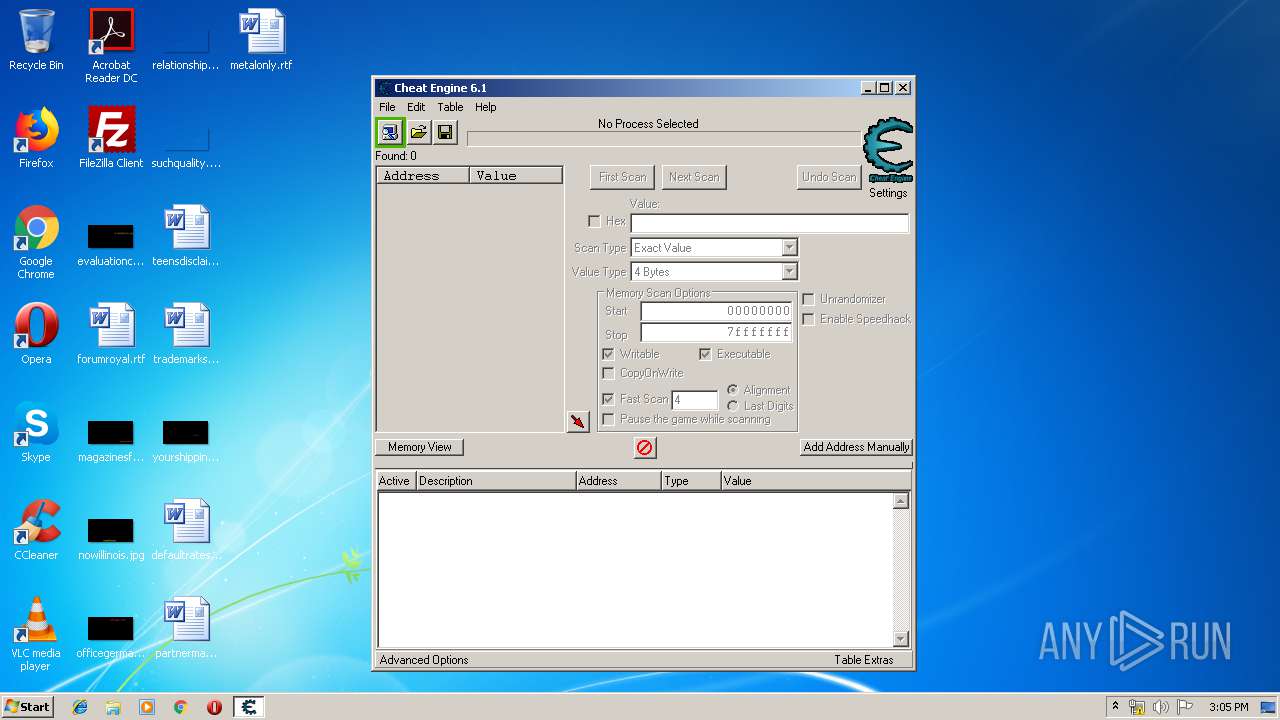Open the Edit menu
Screen dimensions: 1280x720
coord(416,107)
